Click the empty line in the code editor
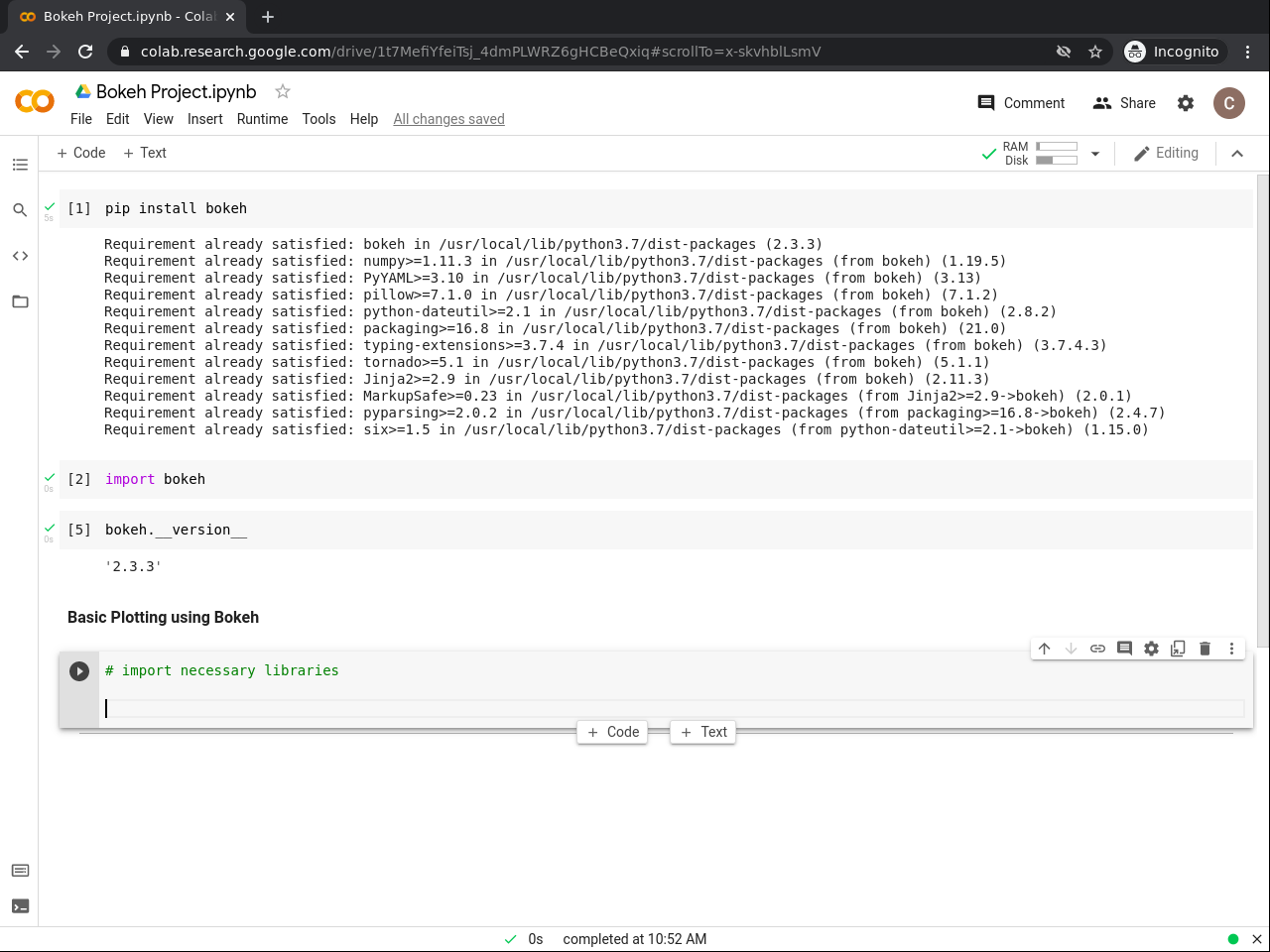This screenshot has width=1270, height=952. coord(675,708)
